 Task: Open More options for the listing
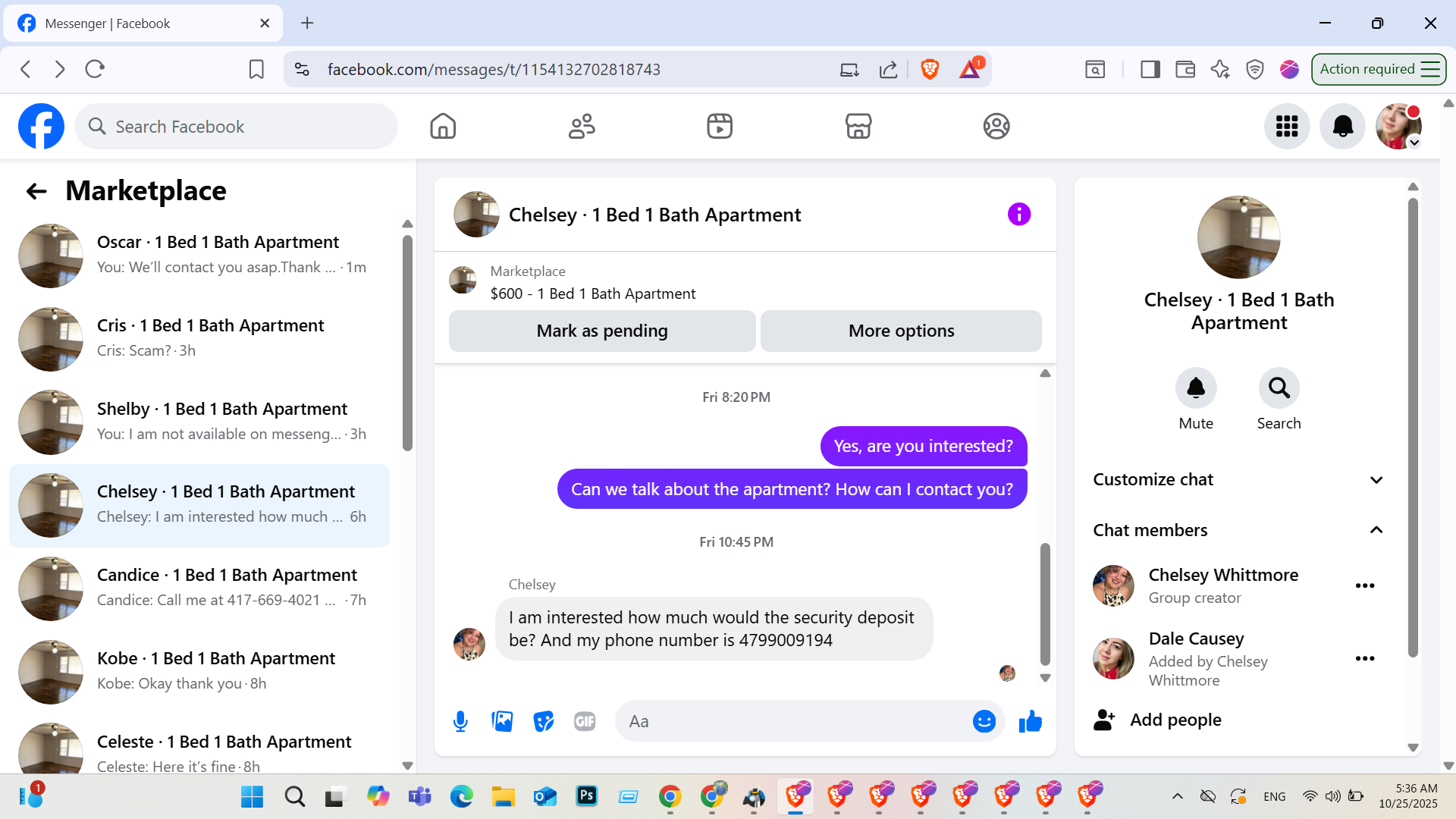coord(901,331)
